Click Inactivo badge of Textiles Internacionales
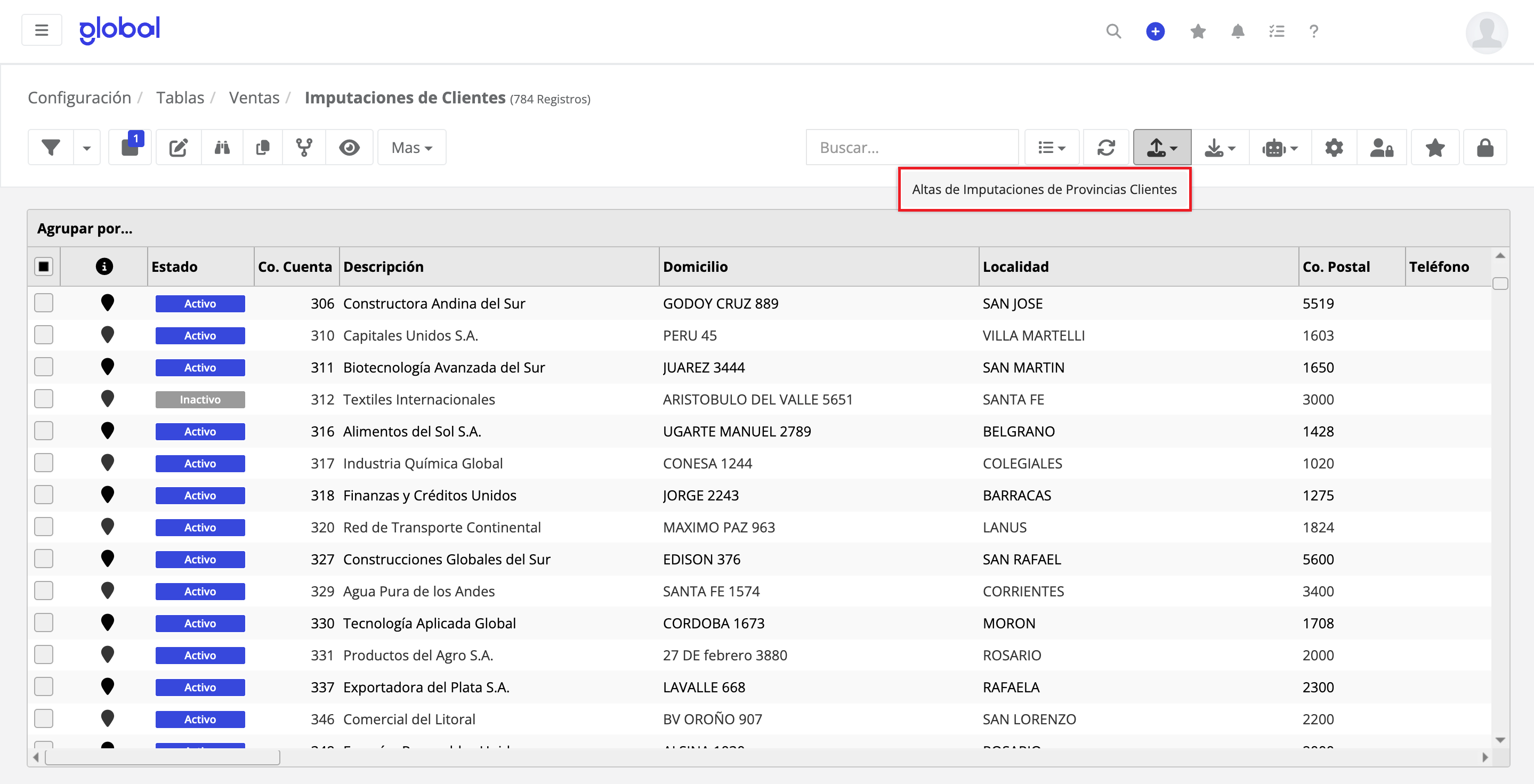This screenshot has width=1534, height=784. coord(200,399)
